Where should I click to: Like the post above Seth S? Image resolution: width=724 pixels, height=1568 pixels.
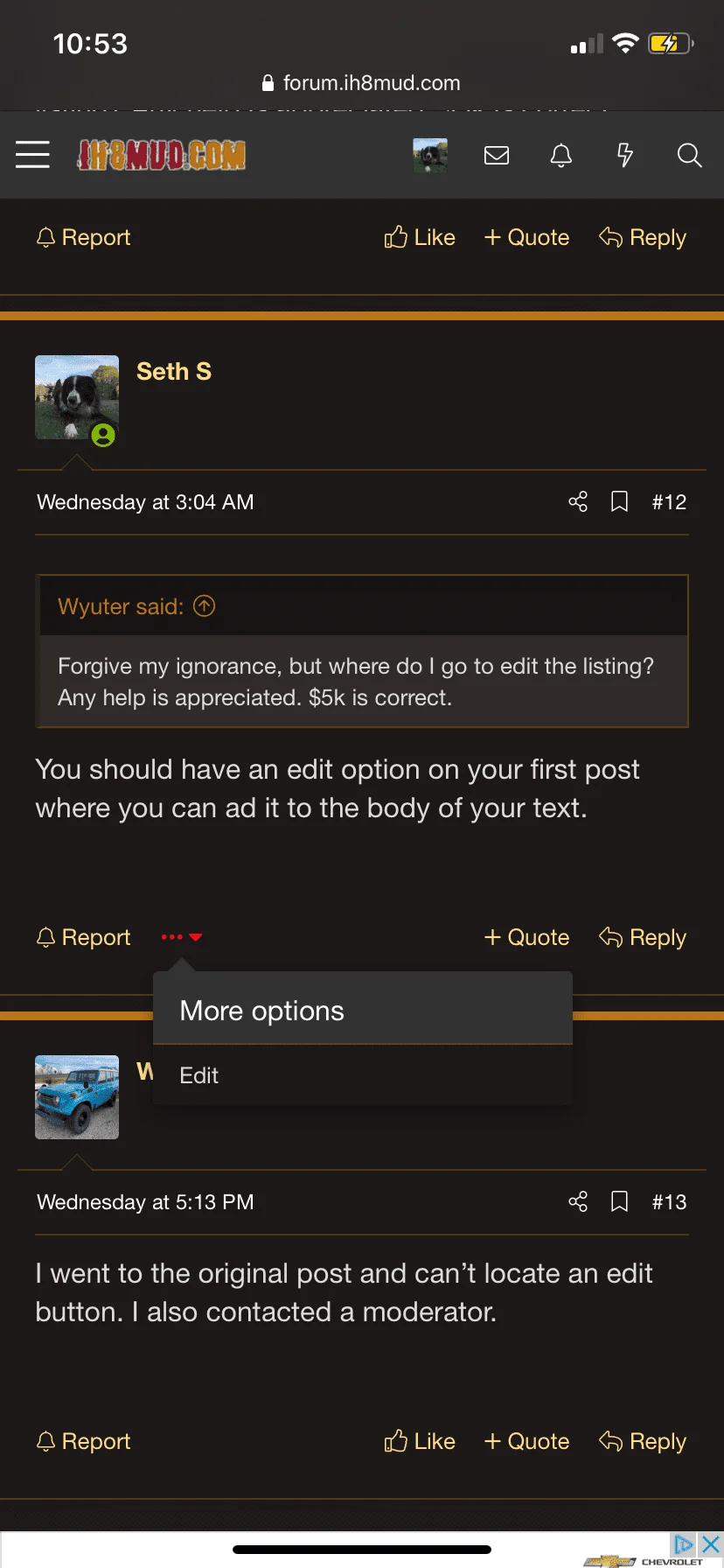pyautogui.click(x=420, y=237)
